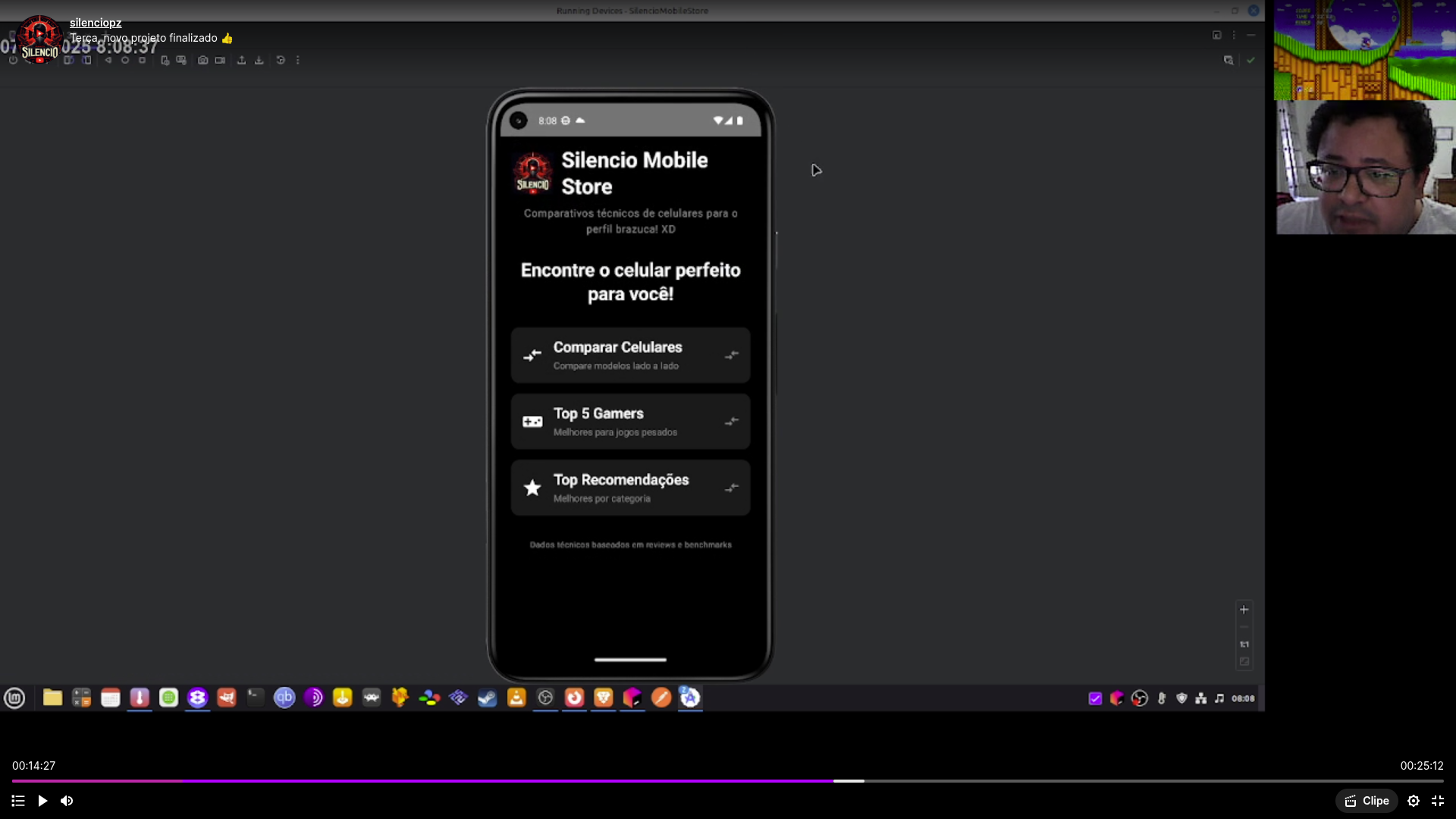Open VLC from the taskbar
Viewport: 1456px width, 819px height.
click(516, 698)
